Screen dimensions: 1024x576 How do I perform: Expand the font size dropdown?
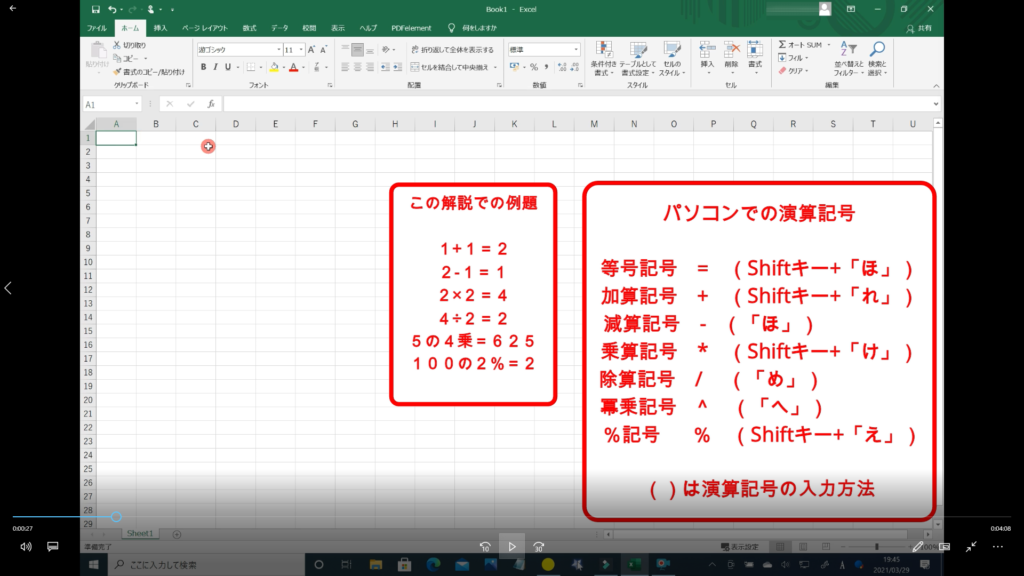(301, 49)
